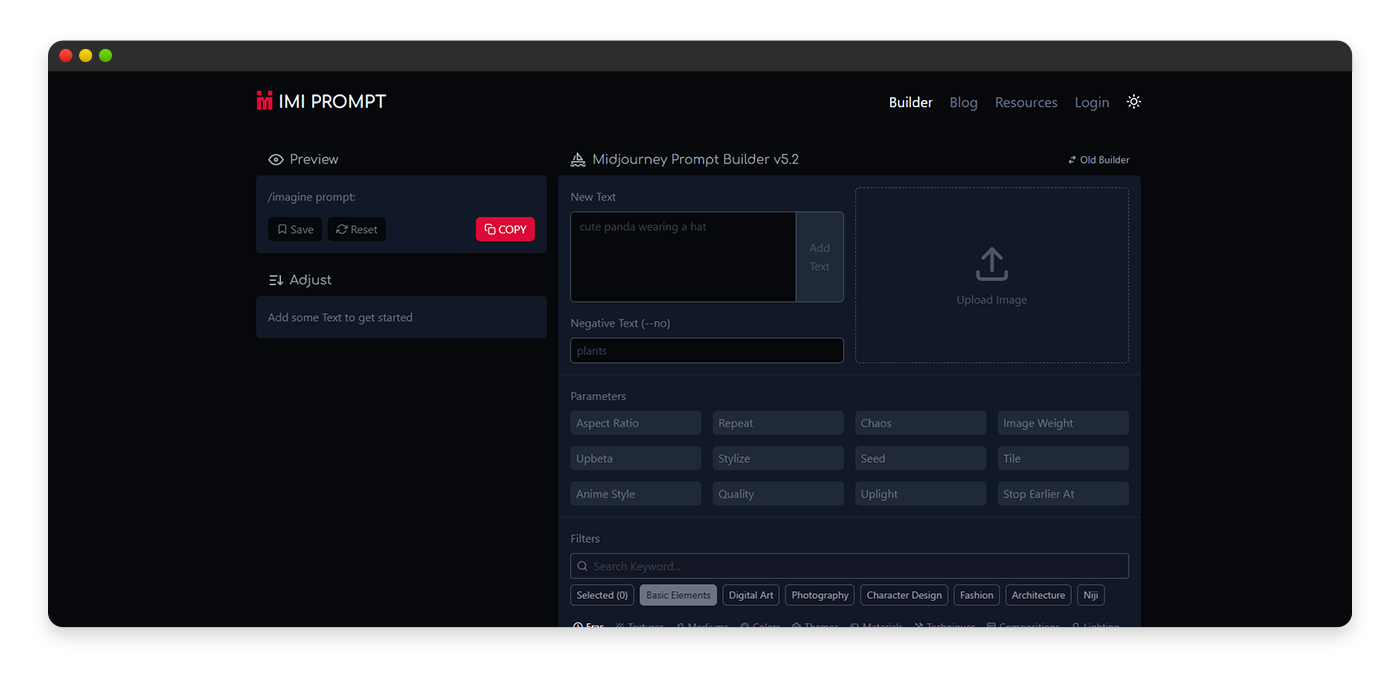Click the 'New Text' label
This screenshot has width=1400, height=700.
(593, 197)
